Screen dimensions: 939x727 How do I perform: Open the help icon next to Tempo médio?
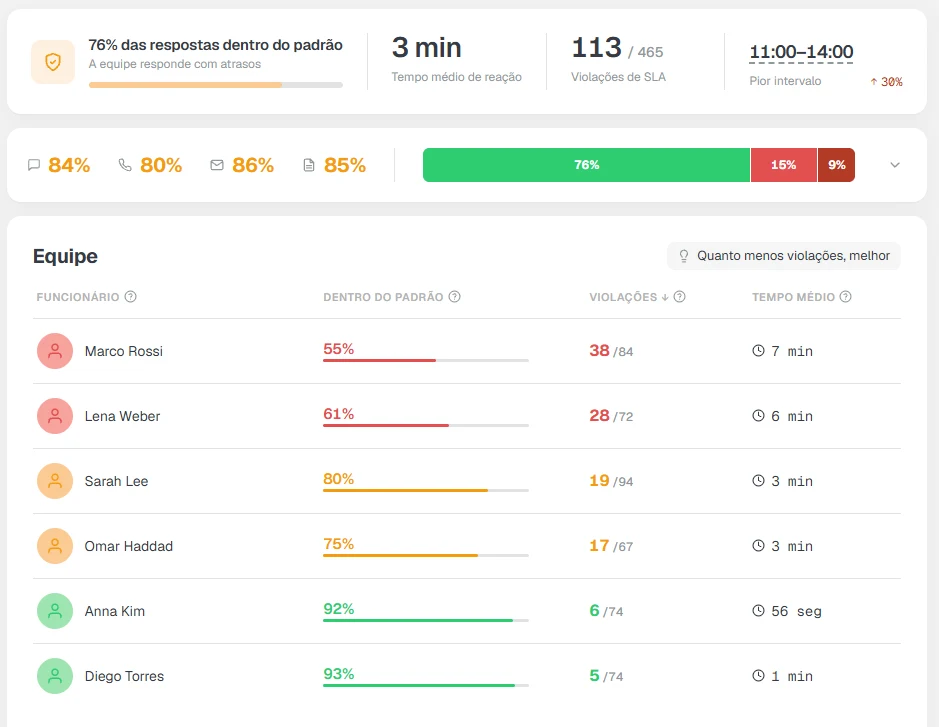click(x=845, y=296)
